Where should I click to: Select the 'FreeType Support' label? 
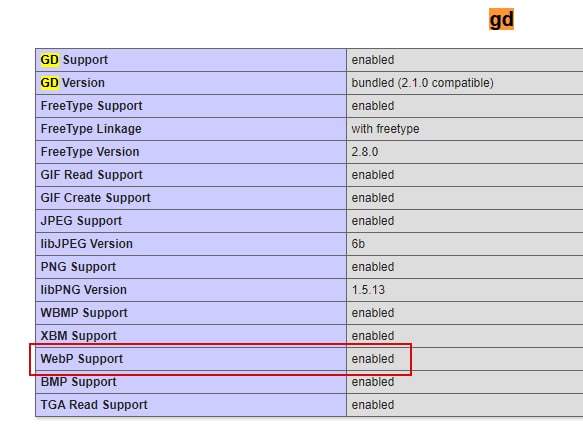[91, 106]
